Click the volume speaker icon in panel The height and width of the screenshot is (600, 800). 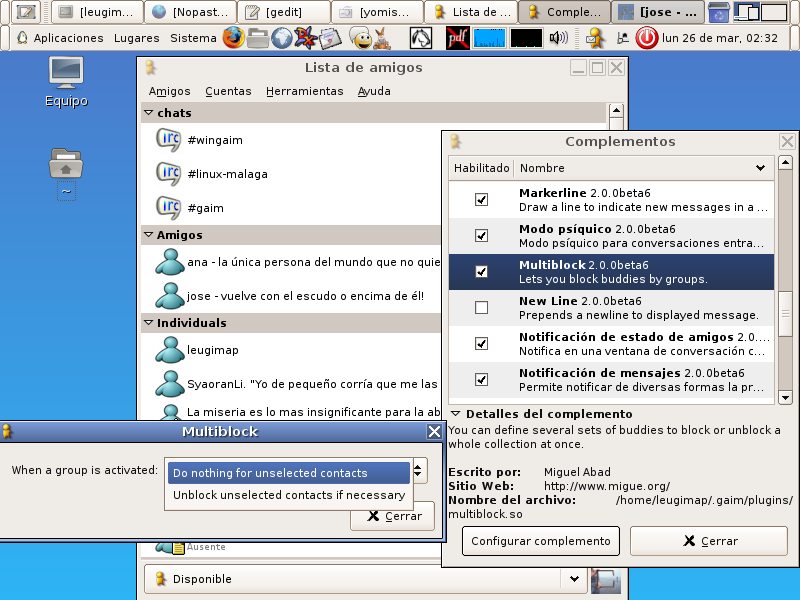[559, 38]
